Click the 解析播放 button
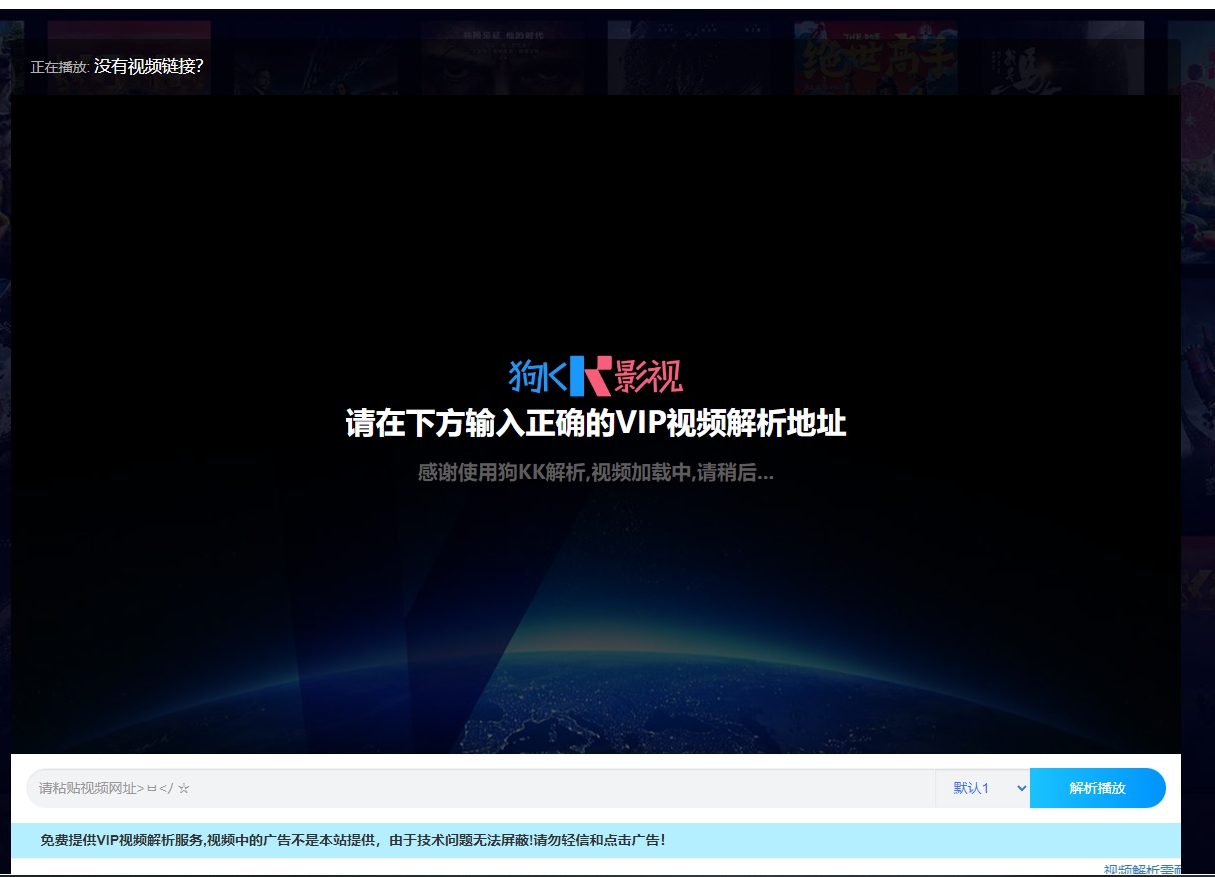 pyautogui.click(x=1098, y=788)
